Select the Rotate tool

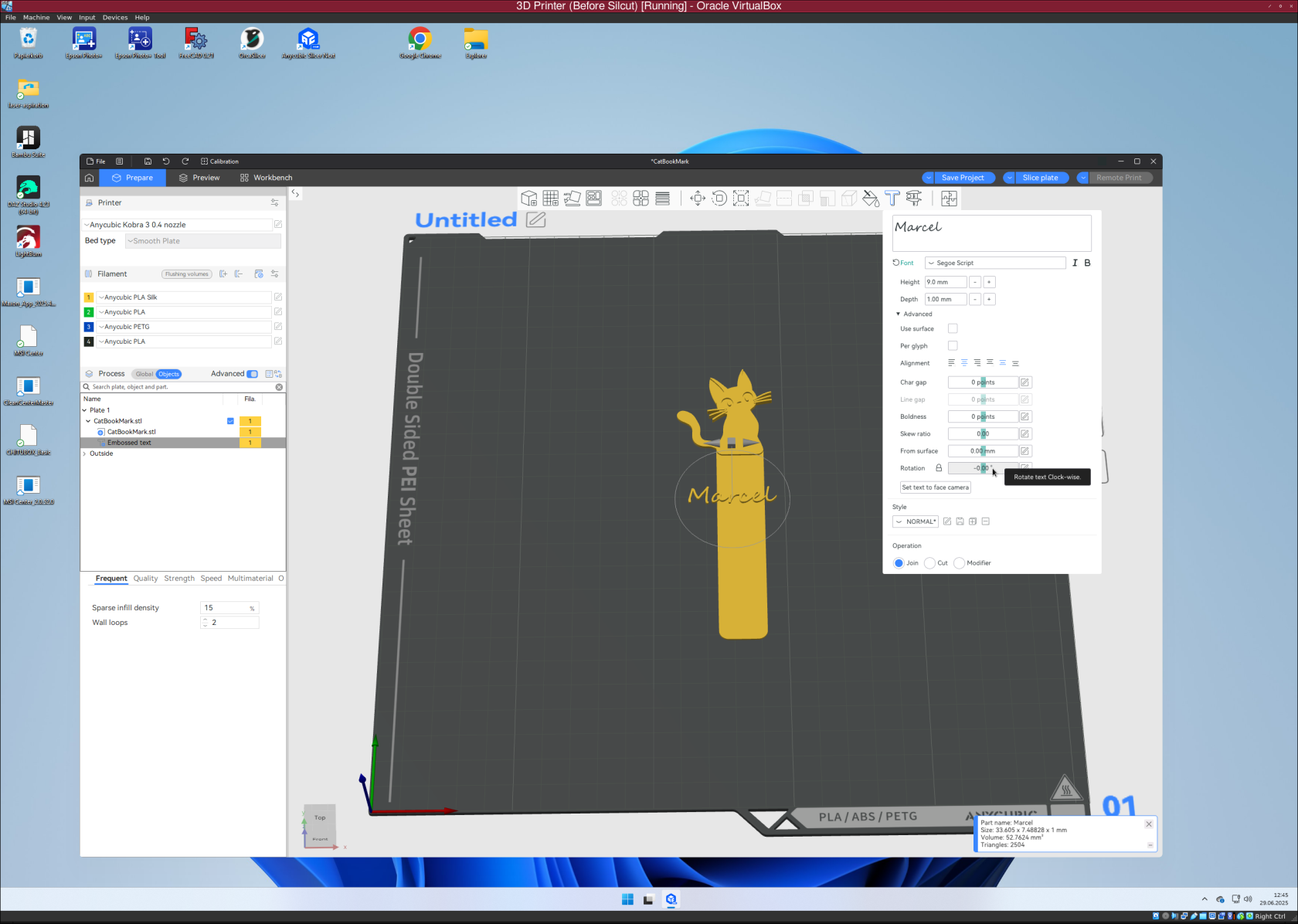click(x=719, y=198)
